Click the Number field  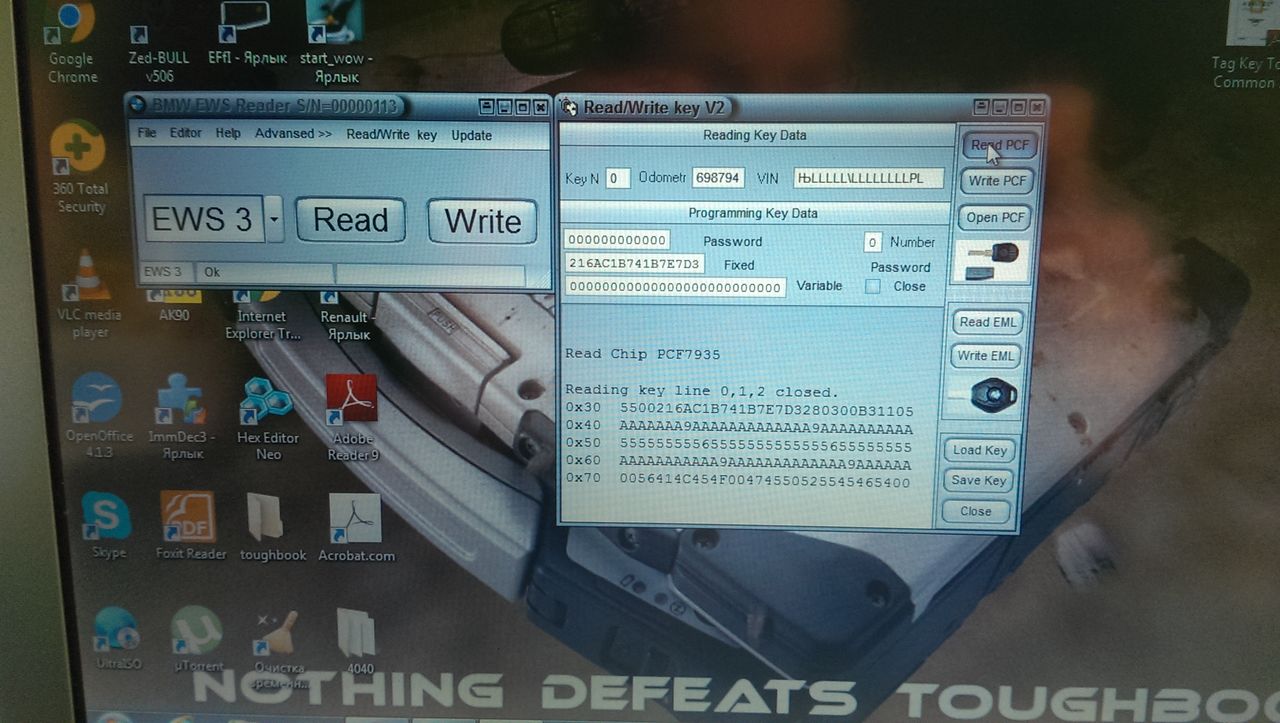872,242
